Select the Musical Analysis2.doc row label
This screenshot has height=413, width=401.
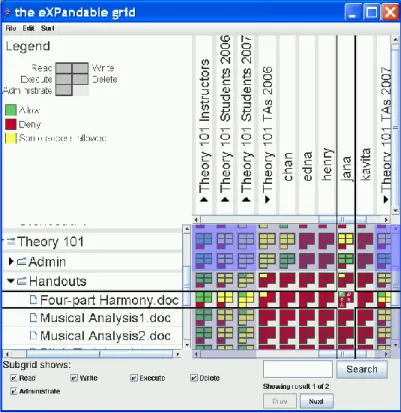click(x=105, y=336)
